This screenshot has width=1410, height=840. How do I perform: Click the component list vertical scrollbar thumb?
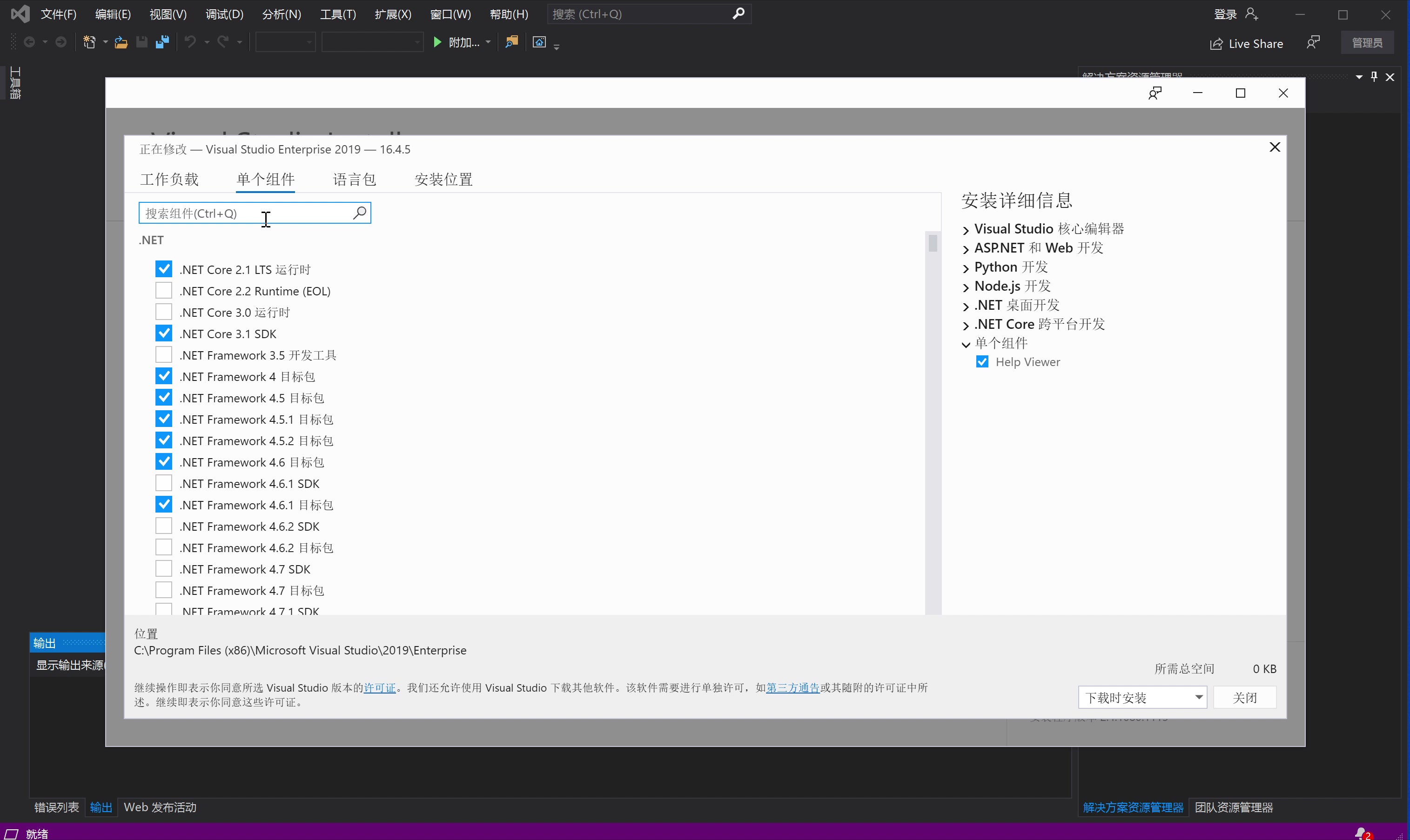(933, 244)
